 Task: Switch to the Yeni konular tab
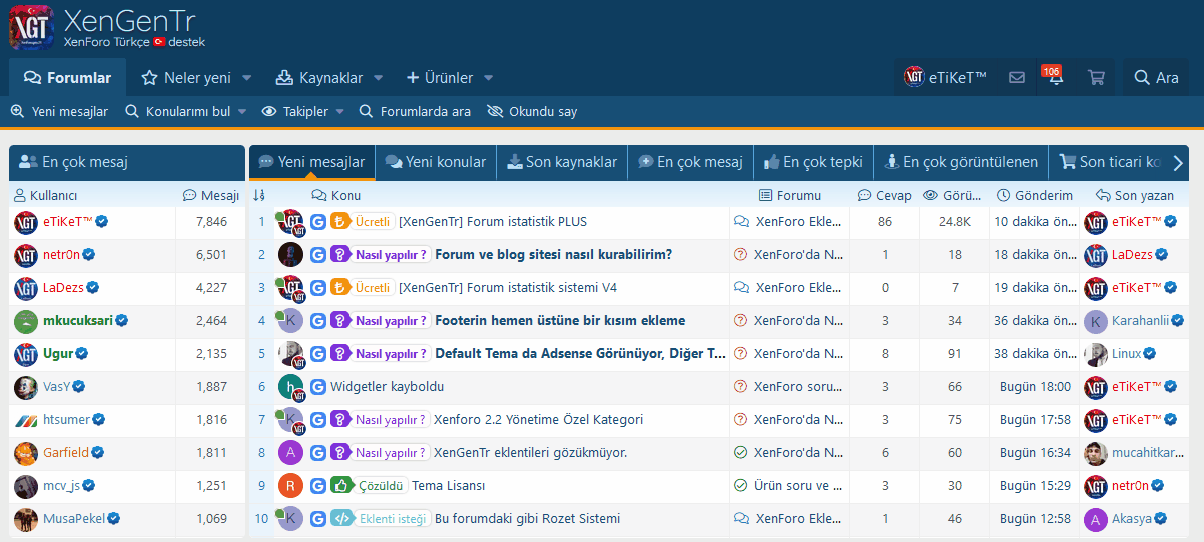436,162
